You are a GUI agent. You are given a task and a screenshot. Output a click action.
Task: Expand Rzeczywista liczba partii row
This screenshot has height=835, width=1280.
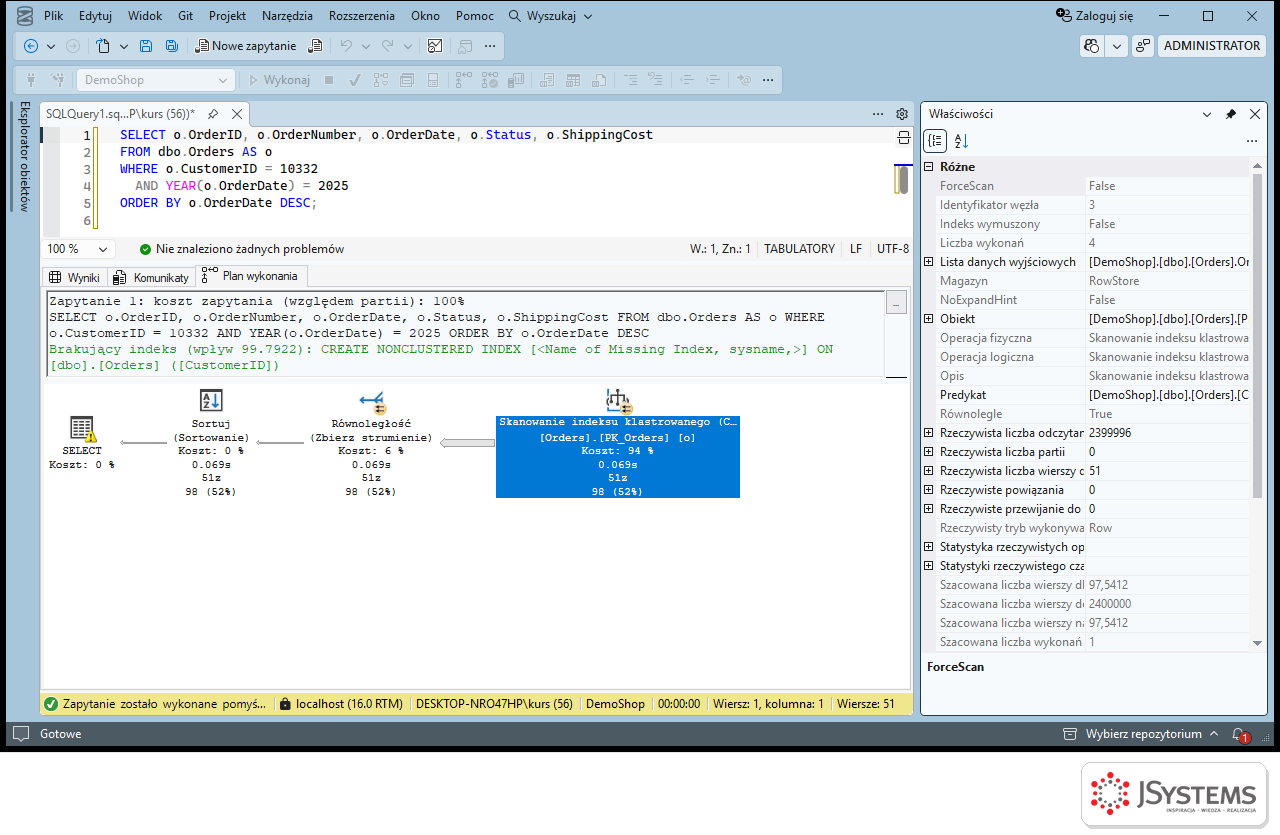929,452
